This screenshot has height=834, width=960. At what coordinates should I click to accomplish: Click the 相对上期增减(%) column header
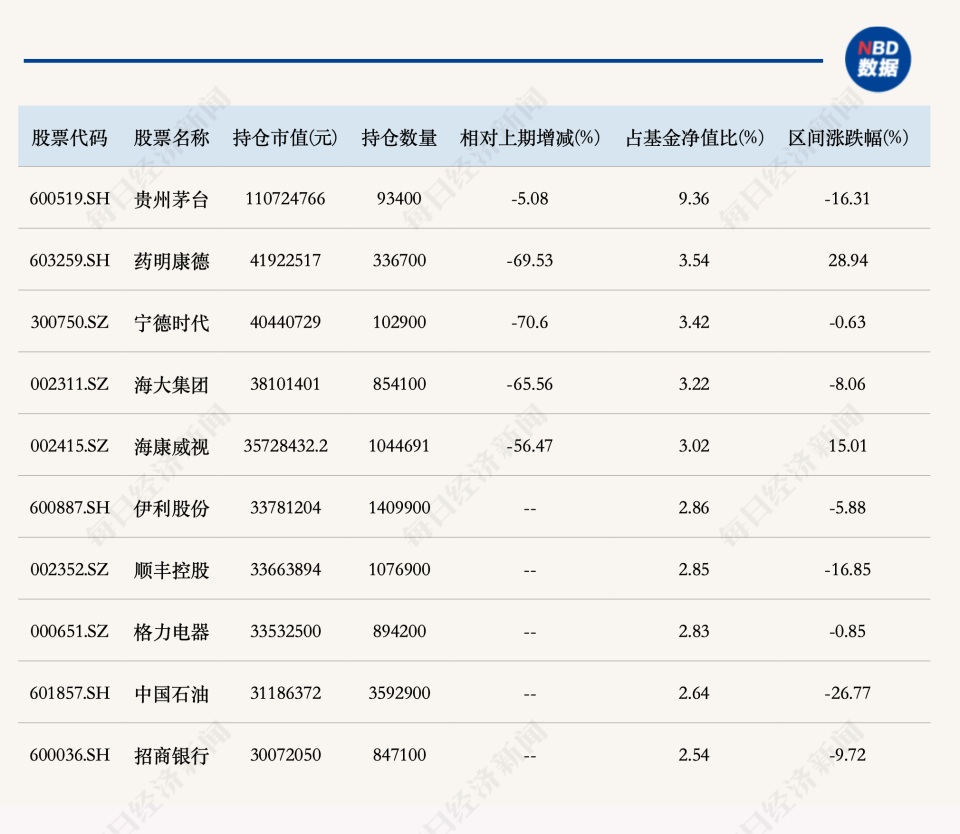click(530, 138)
